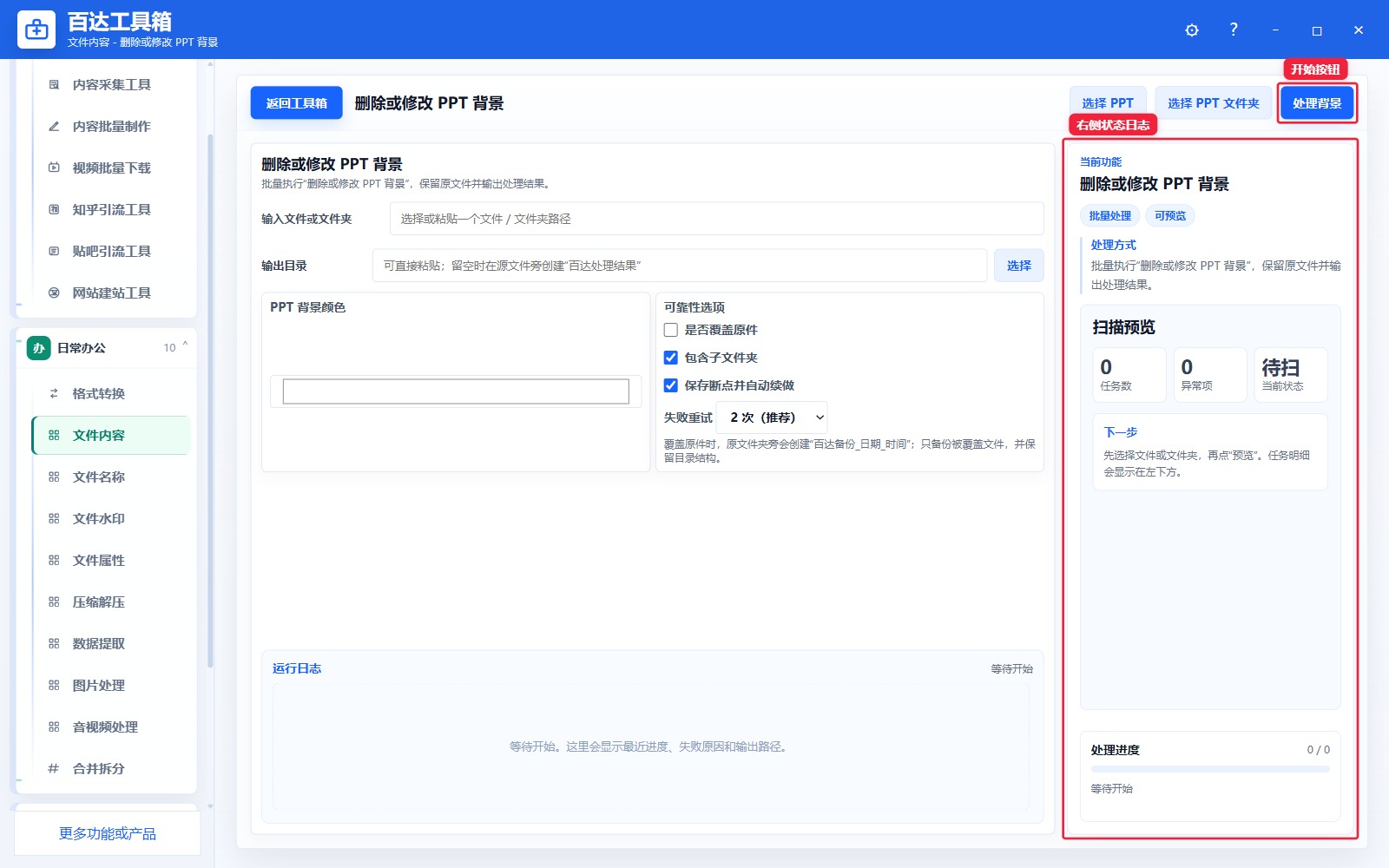Click the green 办 icon for 日常办公

(38, 348)
